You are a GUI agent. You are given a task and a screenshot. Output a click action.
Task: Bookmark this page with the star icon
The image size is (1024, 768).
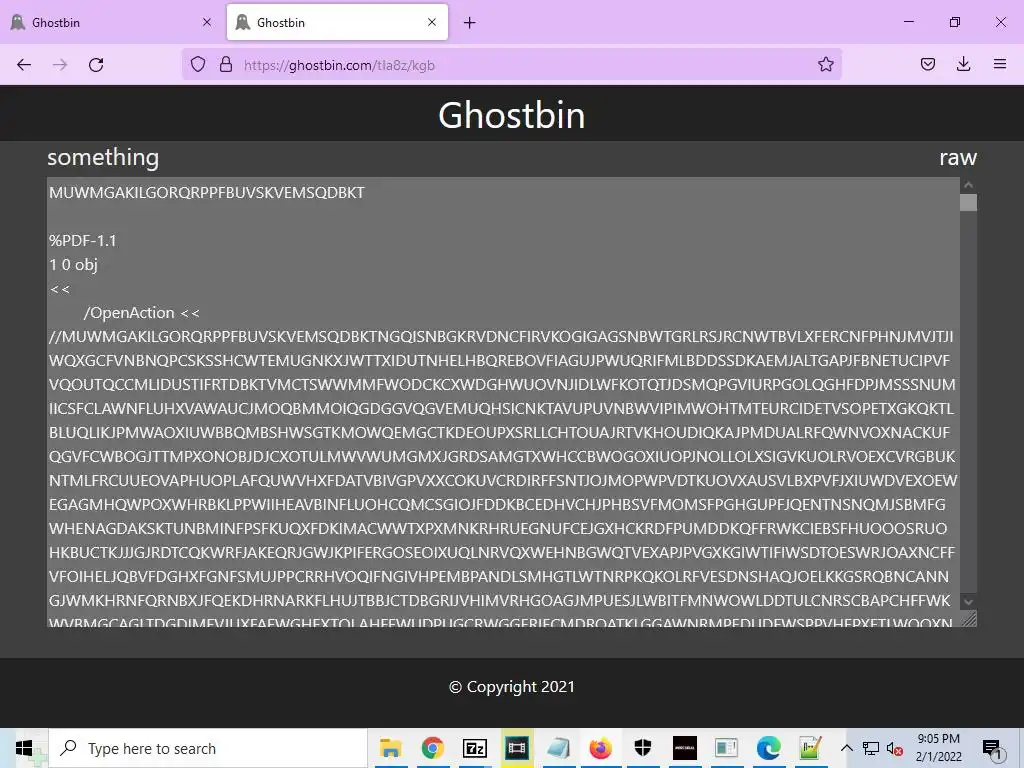coord(825,65)
